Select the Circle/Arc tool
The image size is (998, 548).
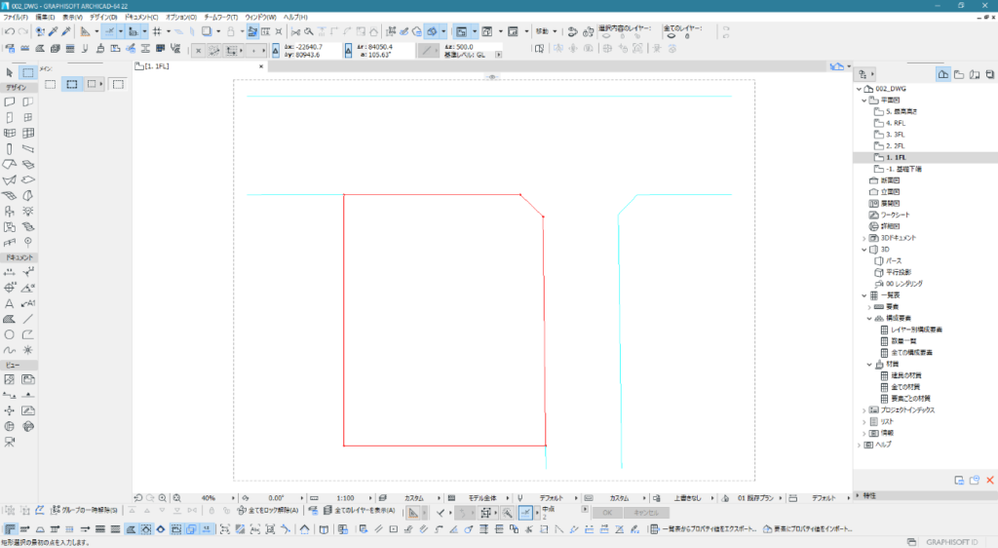coord(10,335)
